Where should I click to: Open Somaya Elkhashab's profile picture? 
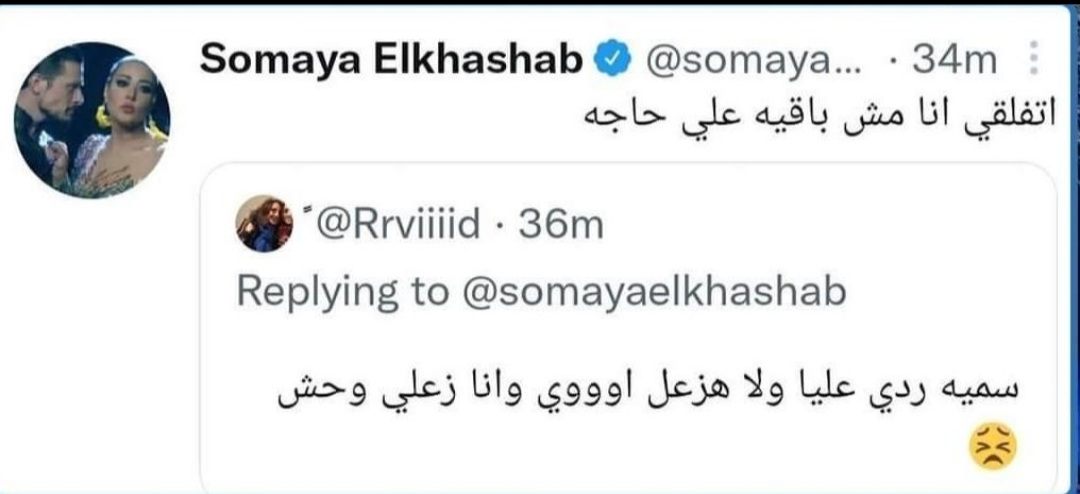coord(92,119)
